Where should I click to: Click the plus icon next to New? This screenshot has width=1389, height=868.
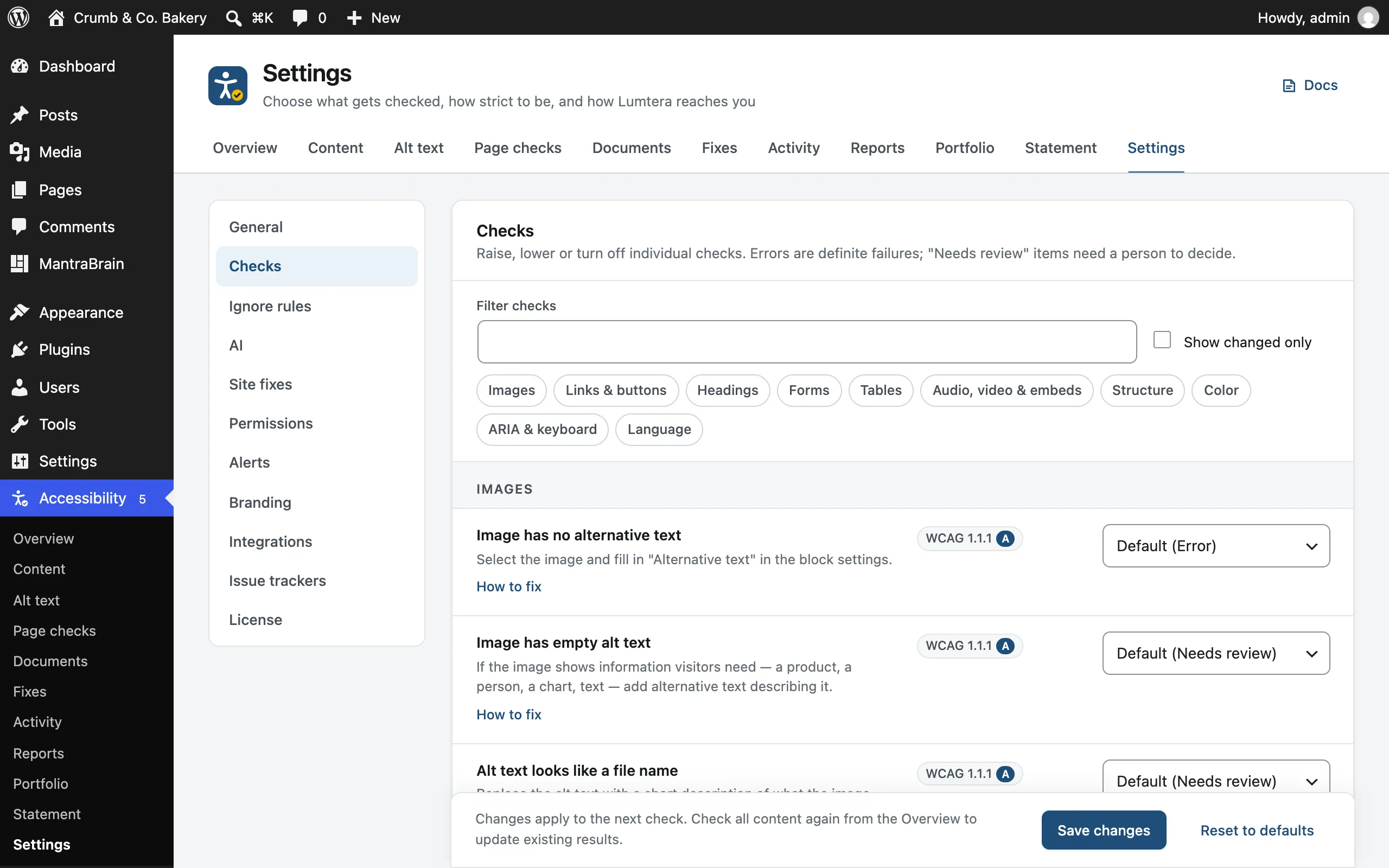[354, 18]
